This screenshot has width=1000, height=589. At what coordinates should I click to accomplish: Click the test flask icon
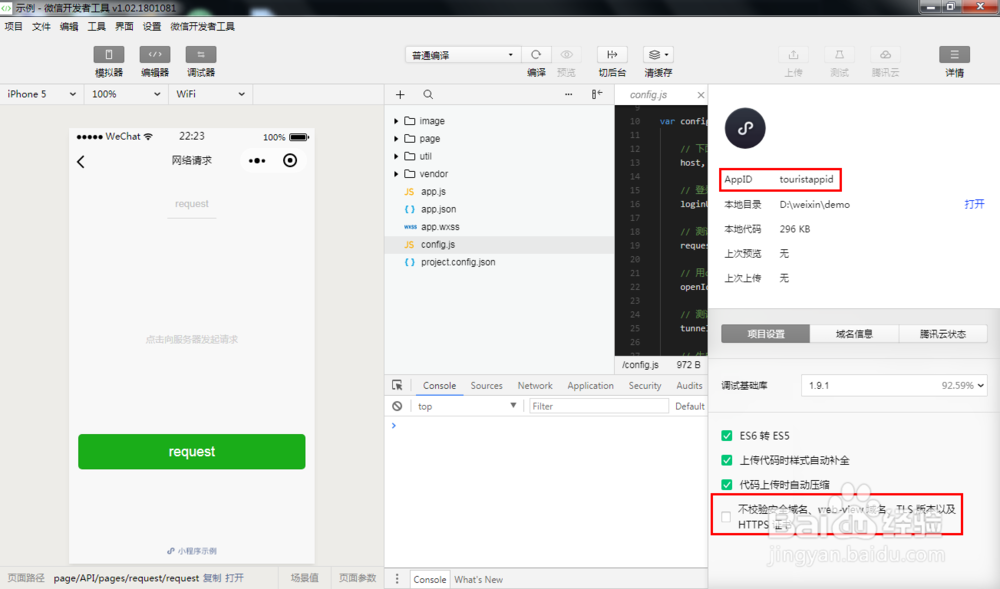(x=839, y=55)
